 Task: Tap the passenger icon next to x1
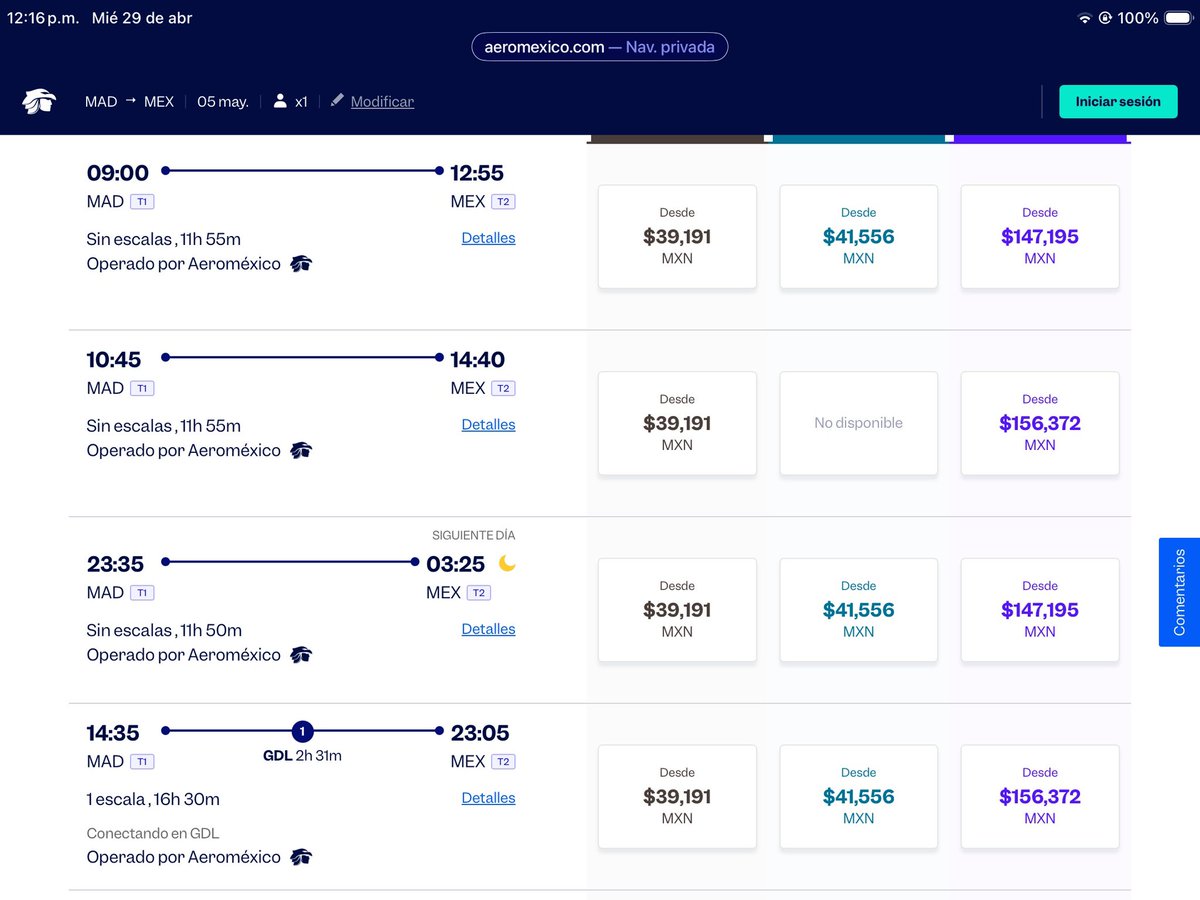pos(280,101)
